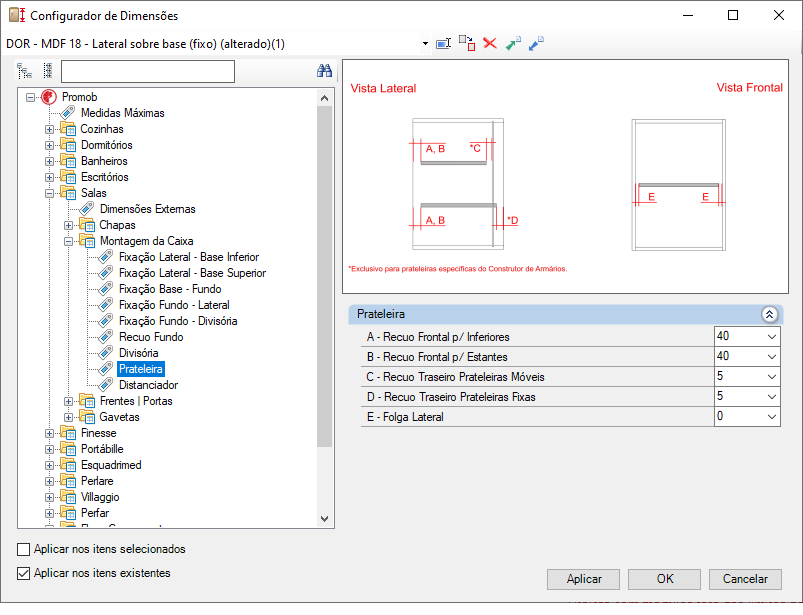The height and width of the screenshot is (615, 803).
Task: Click the folder icon beside Portábille
Action: pos(68,449)
